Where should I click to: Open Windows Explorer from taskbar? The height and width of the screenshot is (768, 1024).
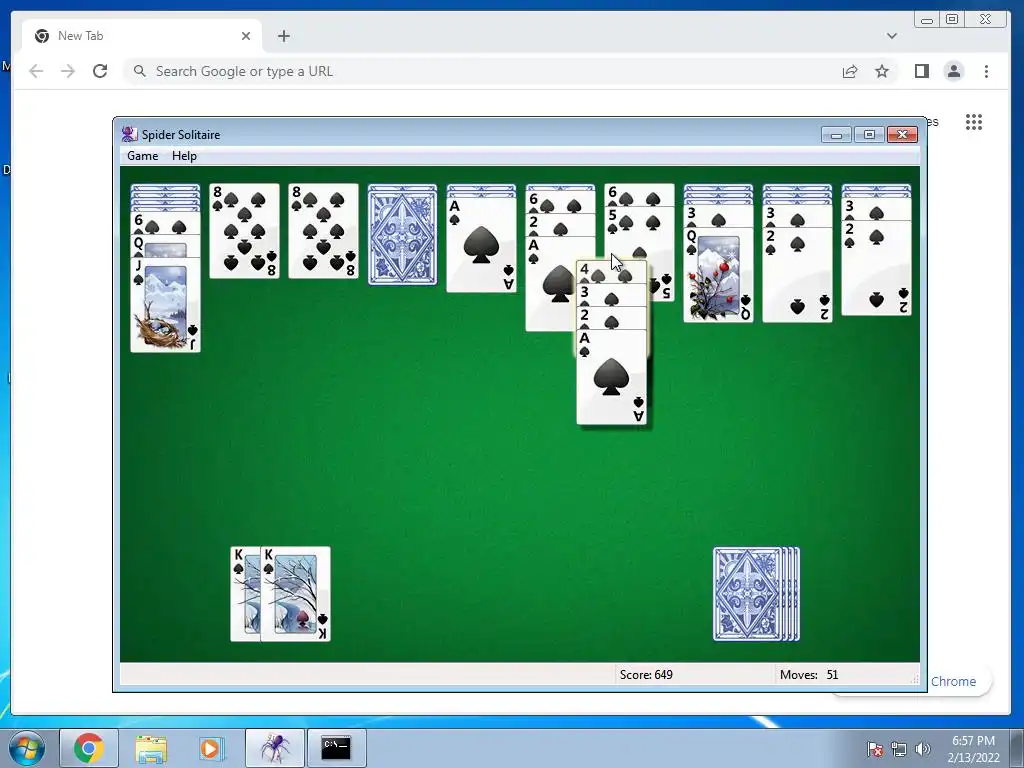[x=151, y=748]
